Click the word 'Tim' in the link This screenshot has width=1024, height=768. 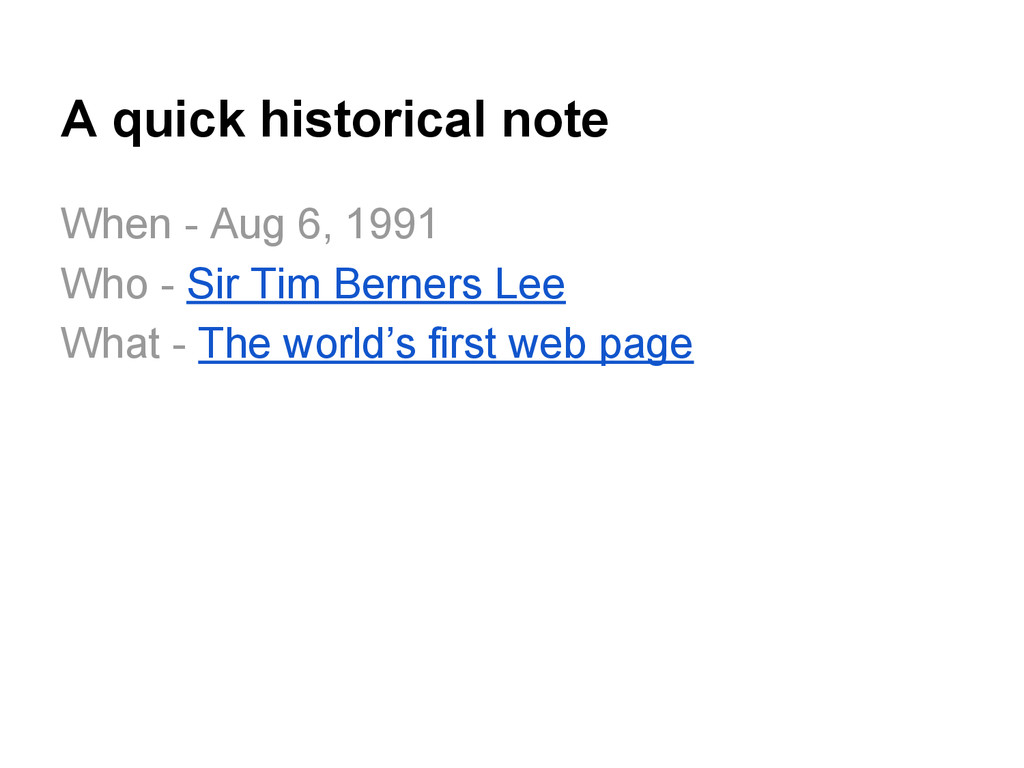(x=285, y=284)
